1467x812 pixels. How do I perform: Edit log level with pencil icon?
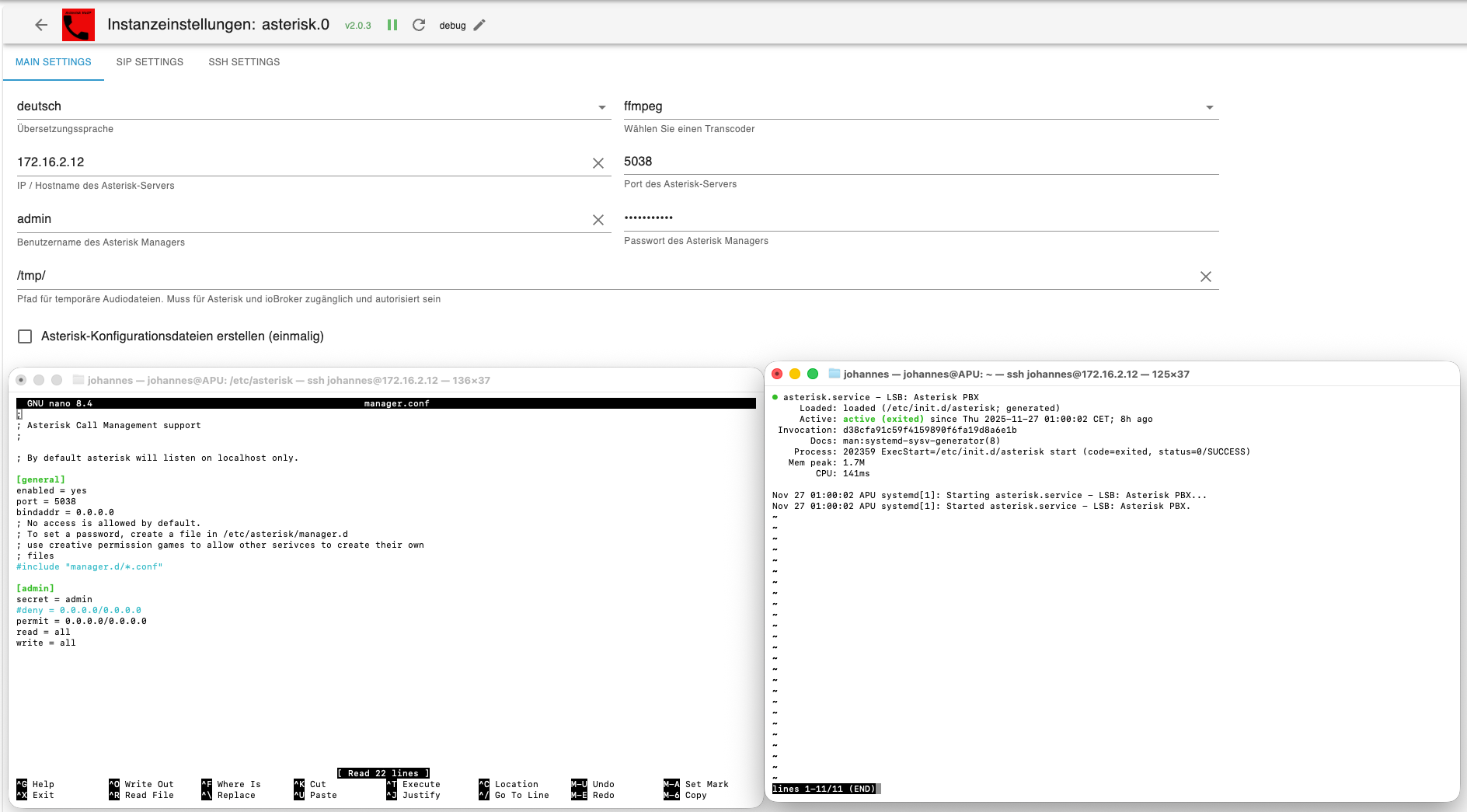(x=479, y=25)
